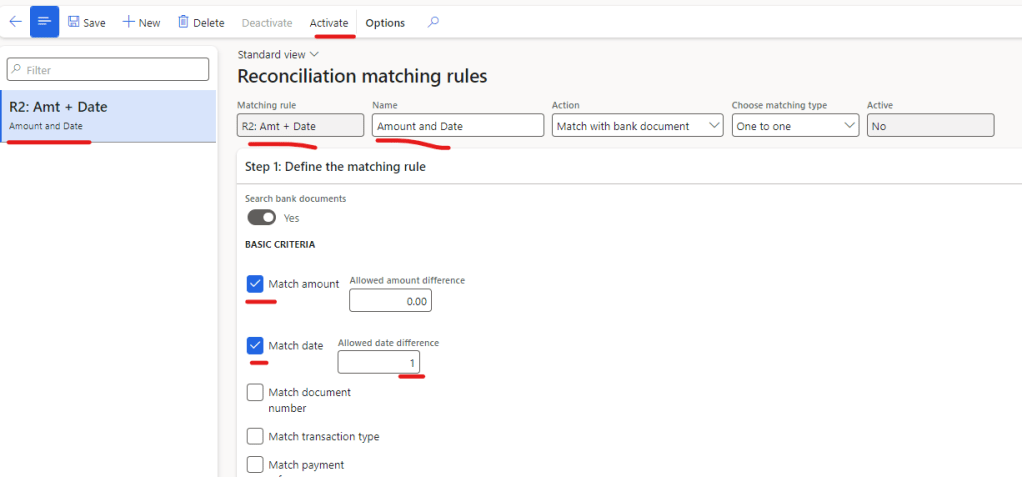Uncheck the Match amount checkbox

coord(255,284)
